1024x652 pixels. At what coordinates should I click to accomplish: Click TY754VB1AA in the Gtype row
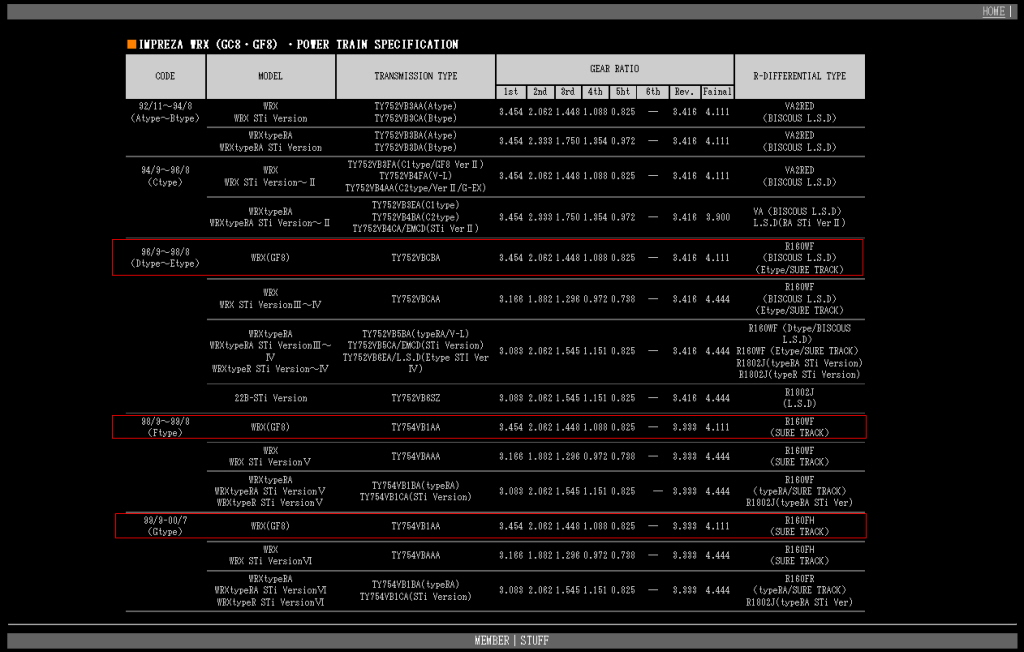tap(415, 526)
